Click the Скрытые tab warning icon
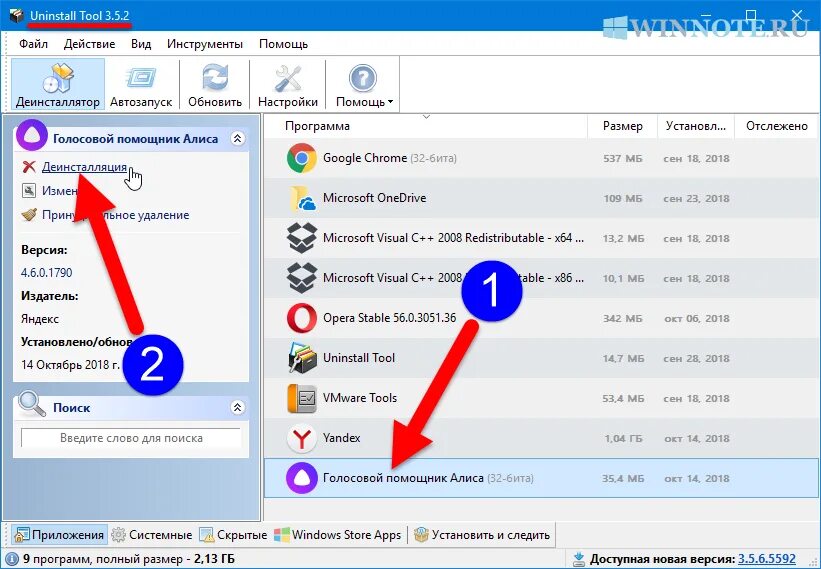821x569 pixels. (207, 534)
